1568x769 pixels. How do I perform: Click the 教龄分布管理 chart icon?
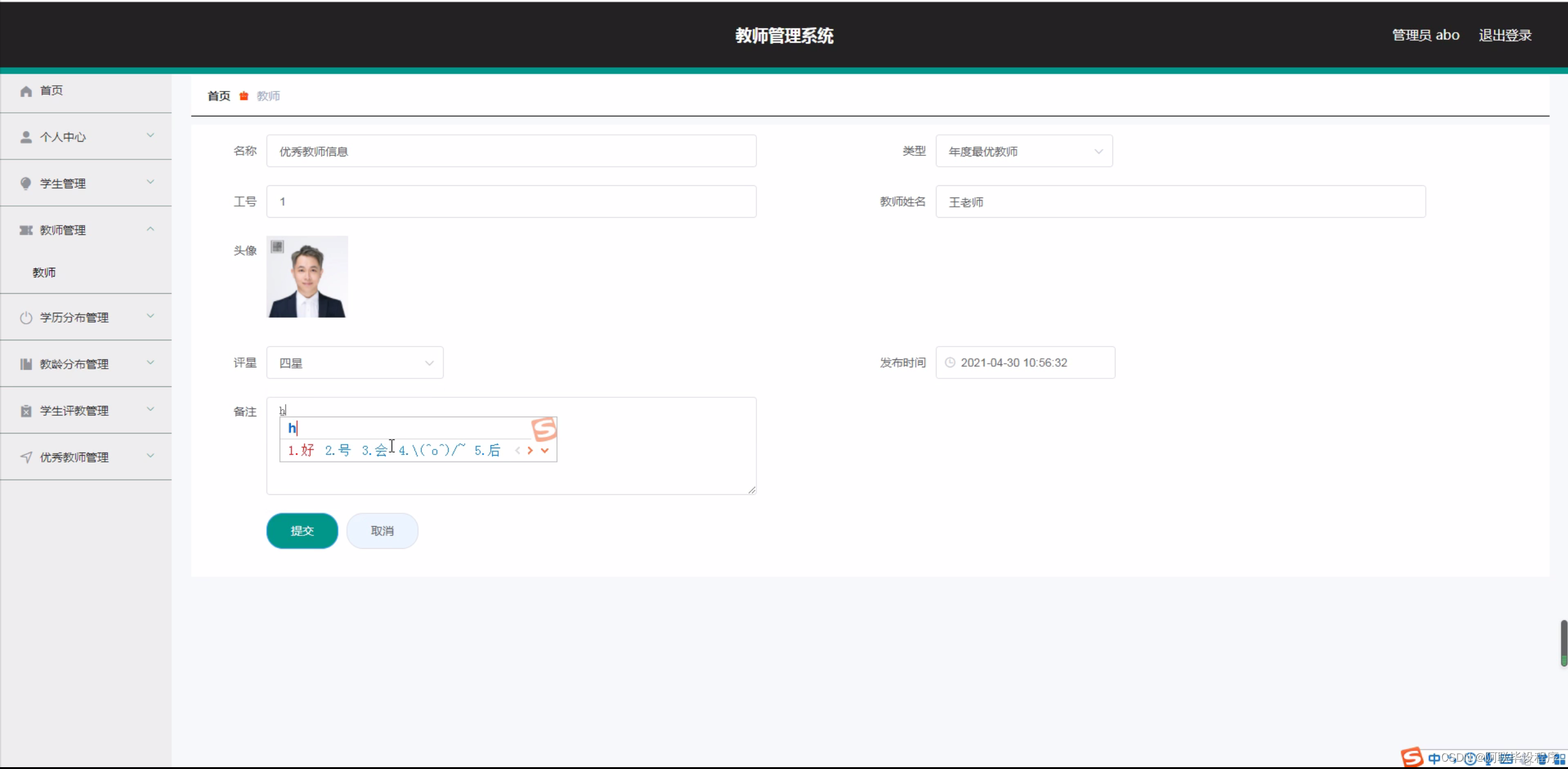26,364
